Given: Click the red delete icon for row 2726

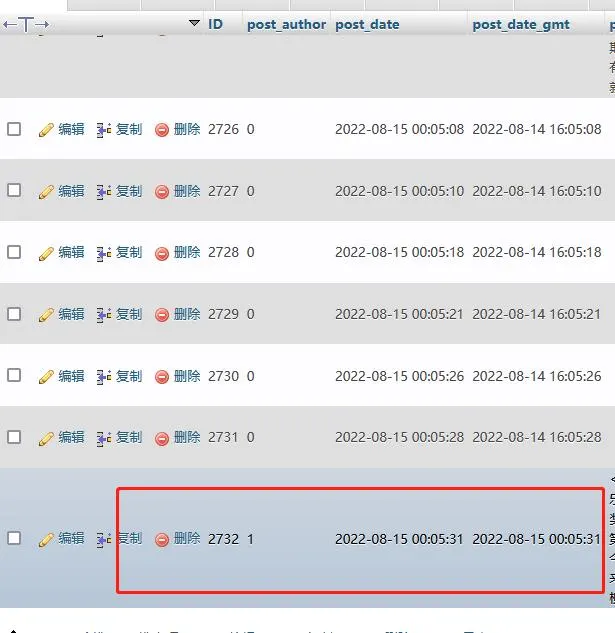Looking at the screenshot, I should tap(162, 130).
